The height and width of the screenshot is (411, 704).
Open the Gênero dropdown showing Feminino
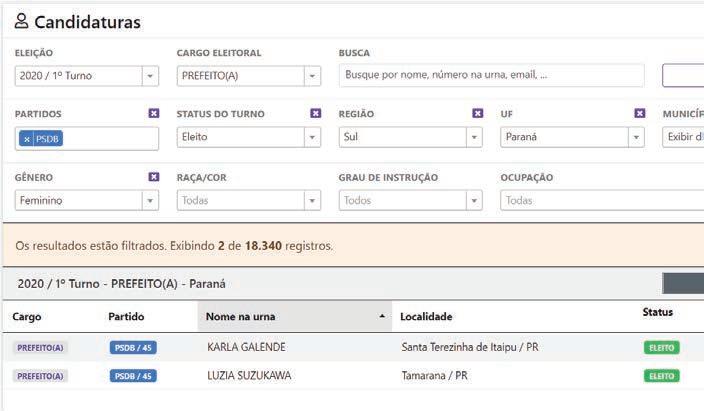coord(150,200)
